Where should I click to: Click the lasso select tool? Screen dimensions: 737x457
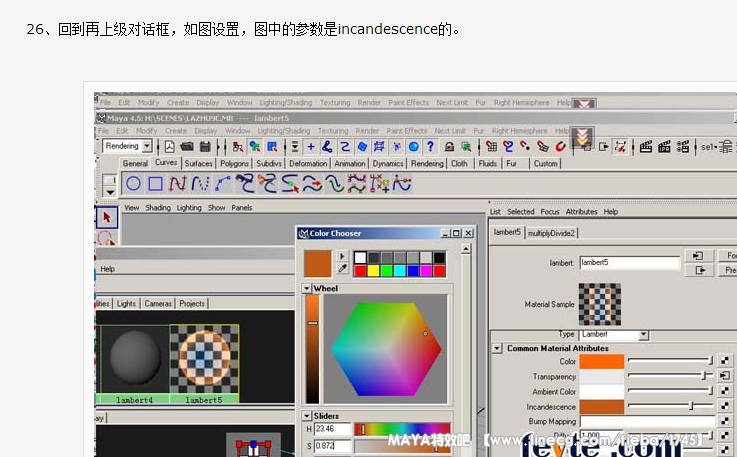tap(107, 239)
